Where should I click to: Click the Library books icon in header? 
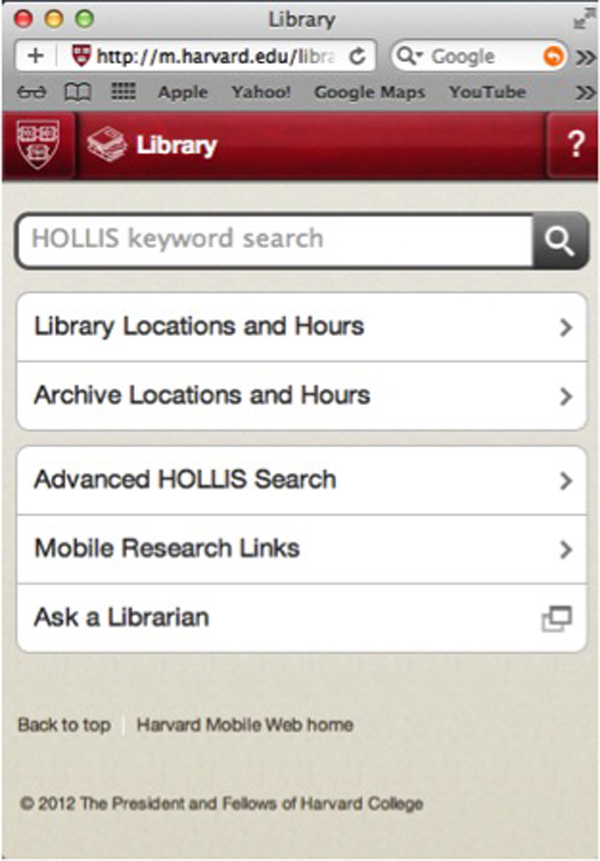pos(106,145)
